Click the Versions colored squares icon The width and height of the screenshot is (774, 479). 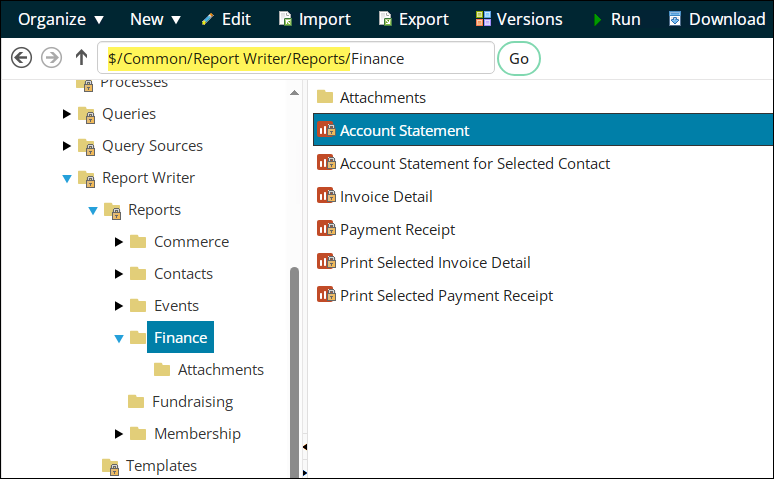click(x=483, y=19)
